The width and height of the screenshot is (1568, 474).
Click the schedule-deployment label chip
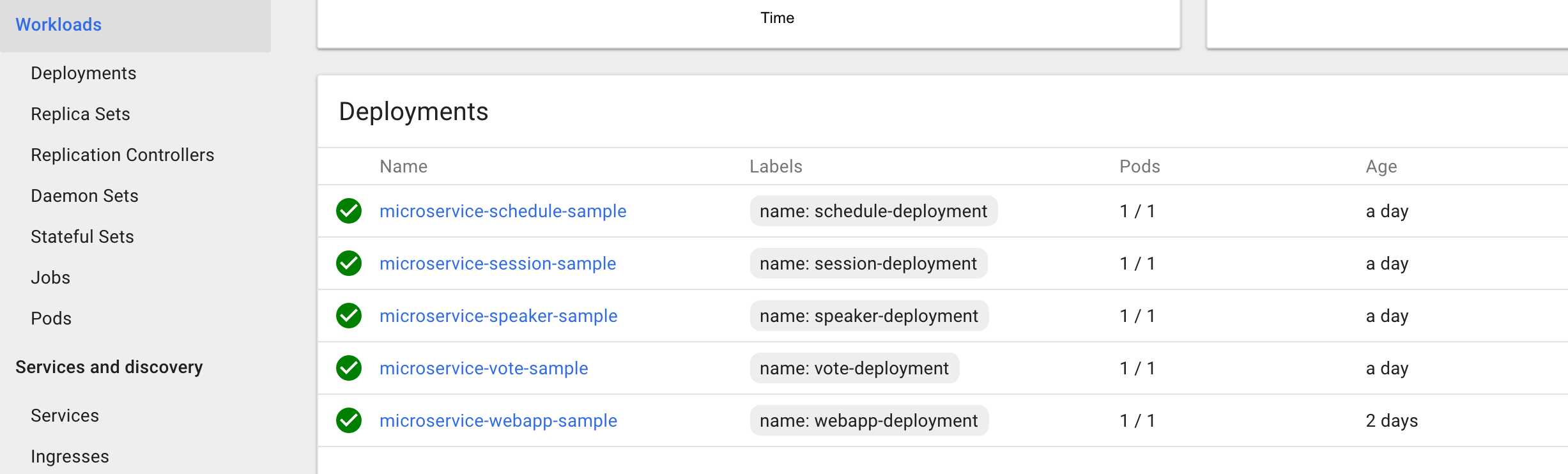point(873,211)
